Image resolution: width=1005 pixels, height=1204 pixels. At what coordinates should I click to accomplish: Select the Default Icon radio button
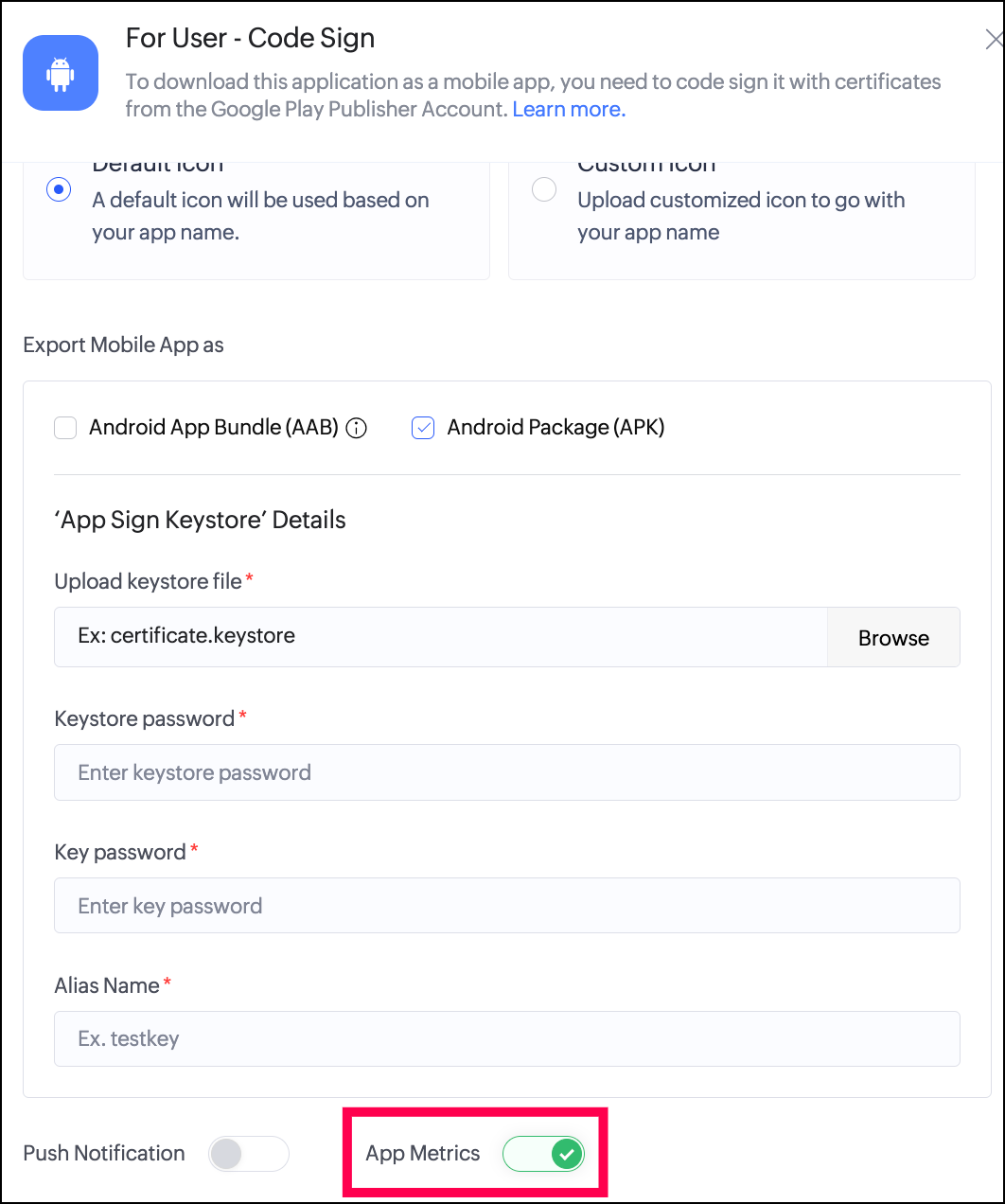click(59, 189)
